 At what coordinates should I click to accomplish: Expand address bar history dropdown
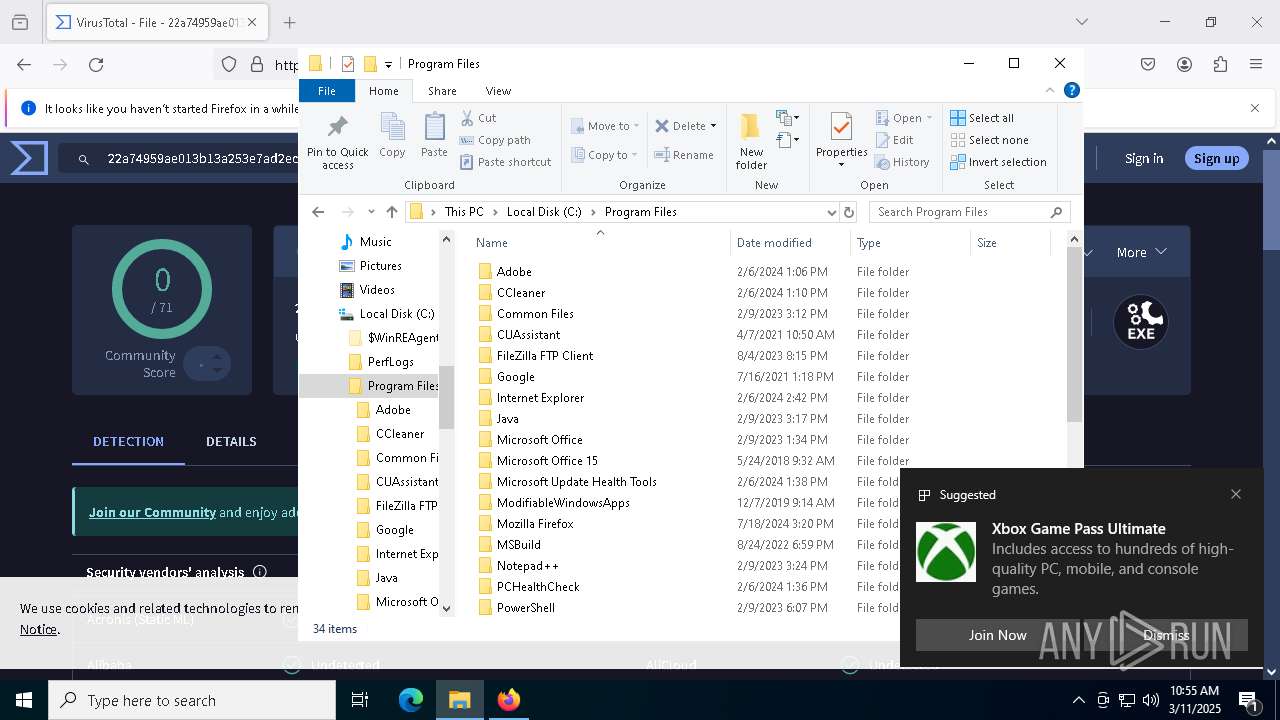coord(831,212)
